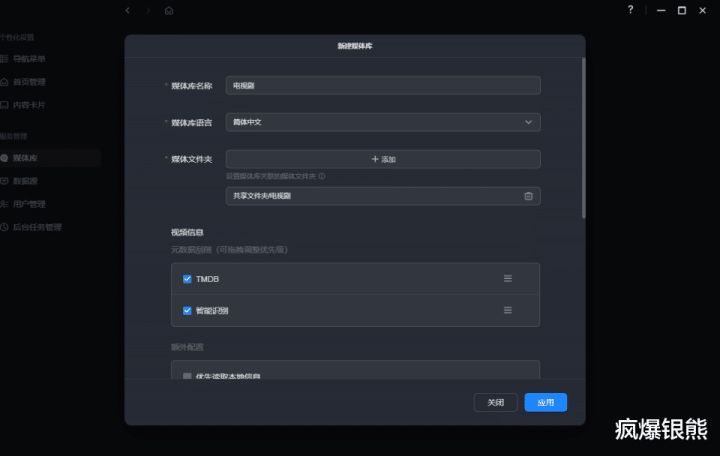
Task: Click the 后台任务管理 clock icon
Action: pos(4,227)
